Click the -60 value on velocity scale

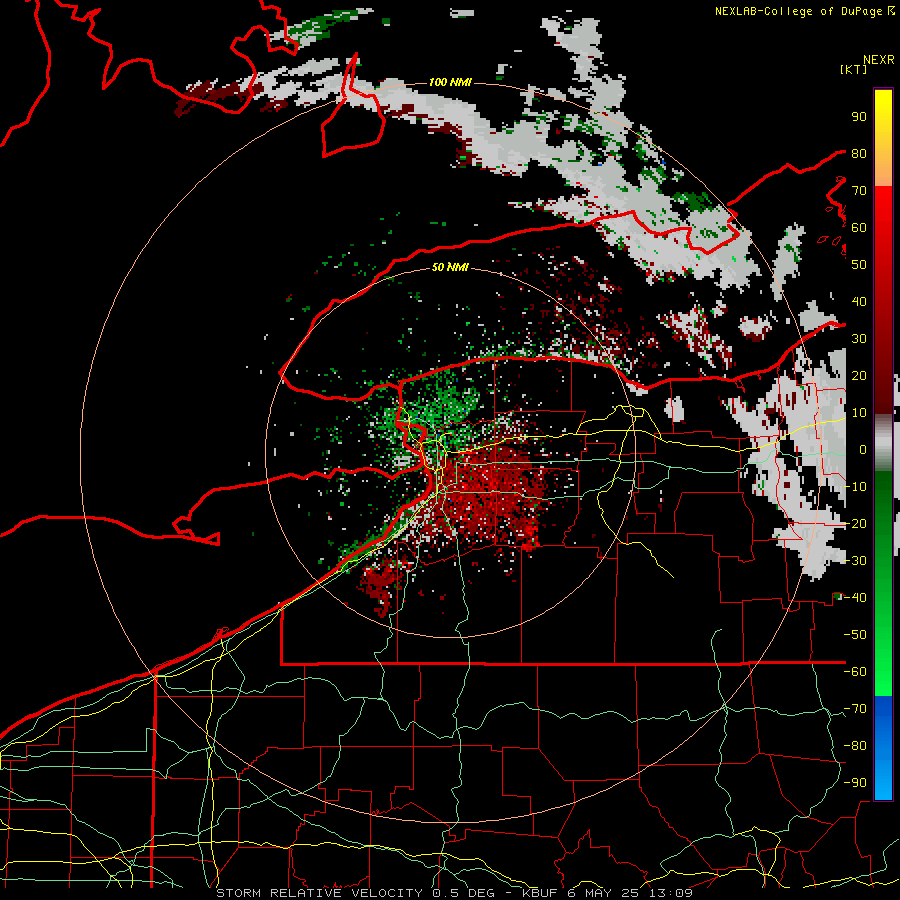click(855, 672)
